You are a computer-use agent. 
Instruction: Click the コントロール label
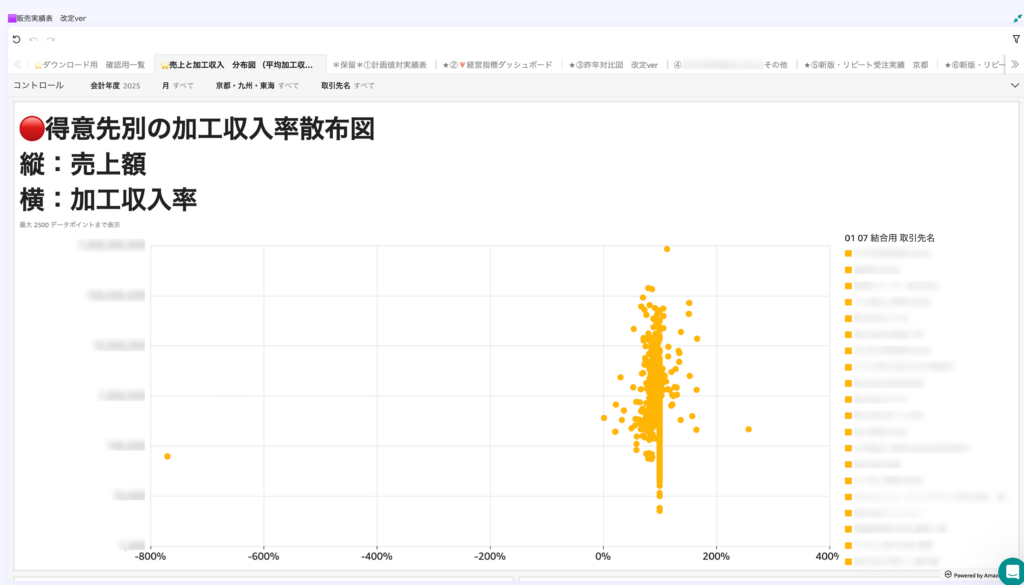point(39,86)
